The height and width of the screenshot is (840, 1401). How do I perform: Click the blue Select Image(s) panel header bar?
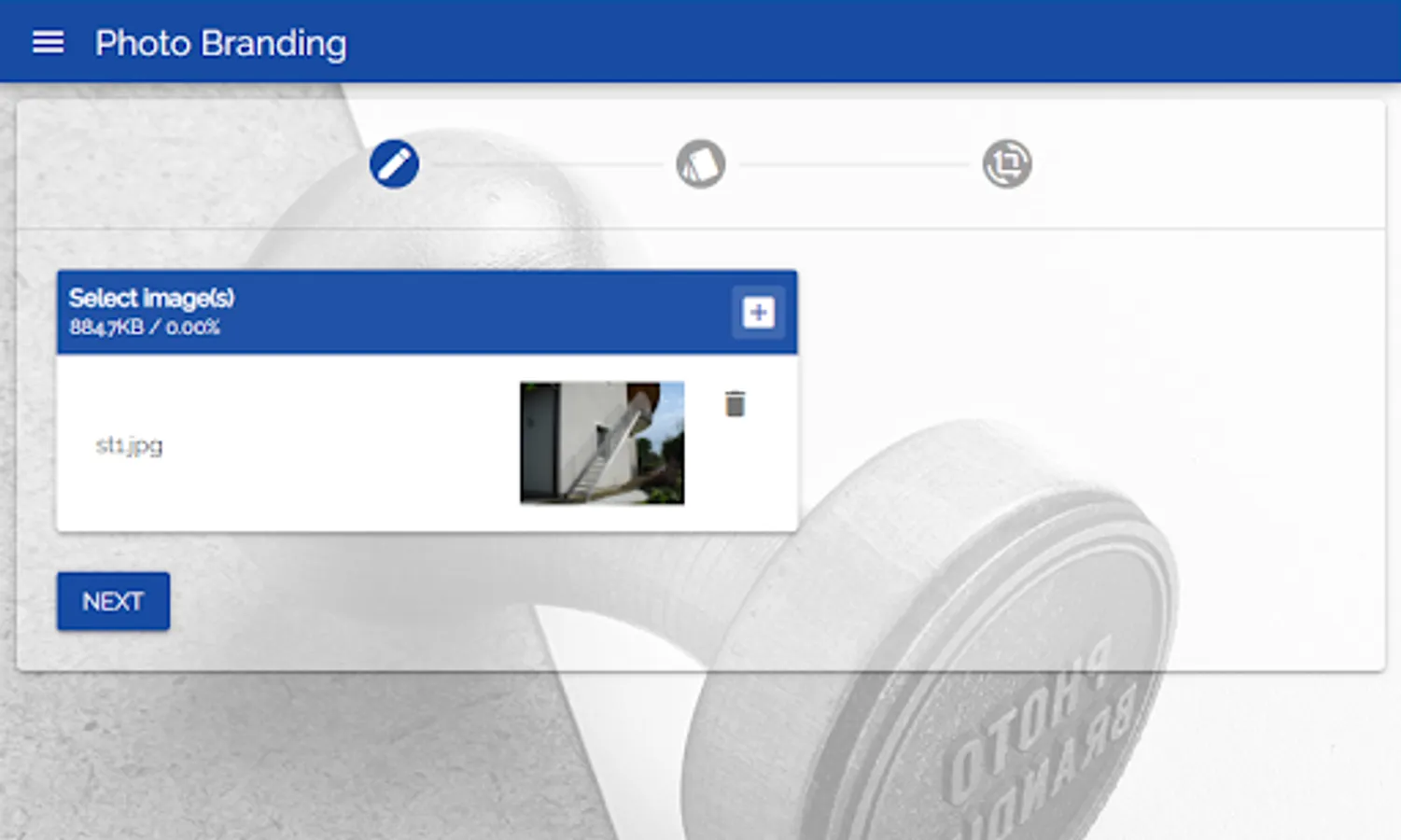[x=427, y=312]
